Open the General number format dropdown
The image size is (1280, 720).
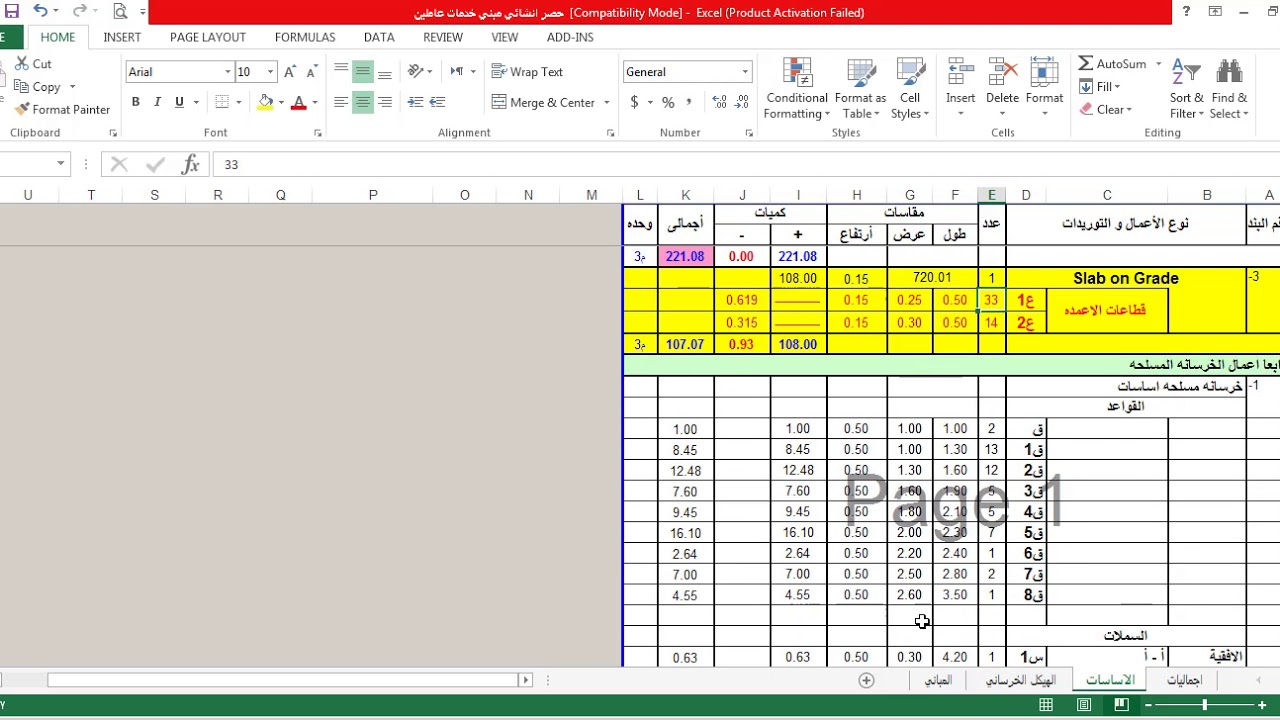click(744, 72)
